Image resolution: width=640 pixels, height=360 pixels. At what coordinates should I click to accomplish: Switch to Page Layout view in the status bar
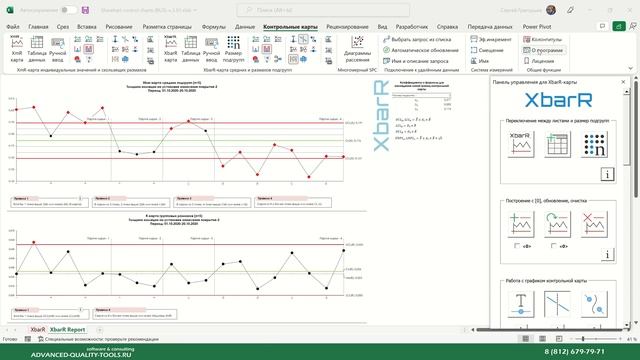pyautogui.click(x=542, y=339)
